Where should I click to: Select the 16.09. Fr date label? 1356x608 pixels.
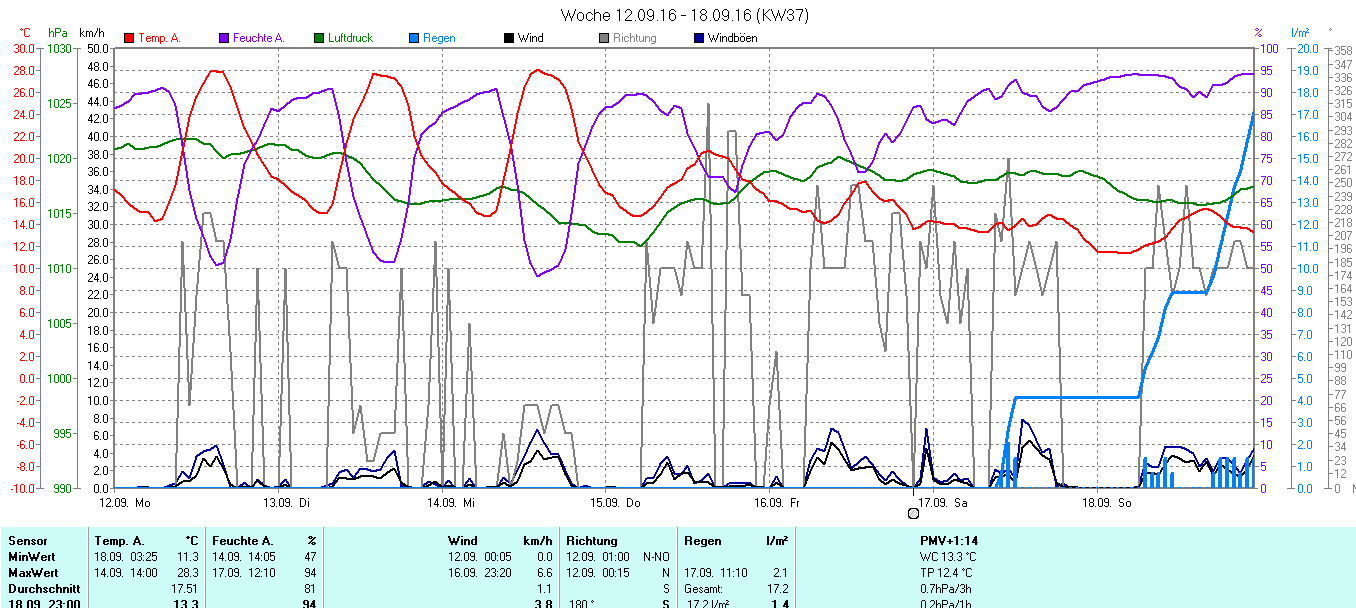[777, 502]
